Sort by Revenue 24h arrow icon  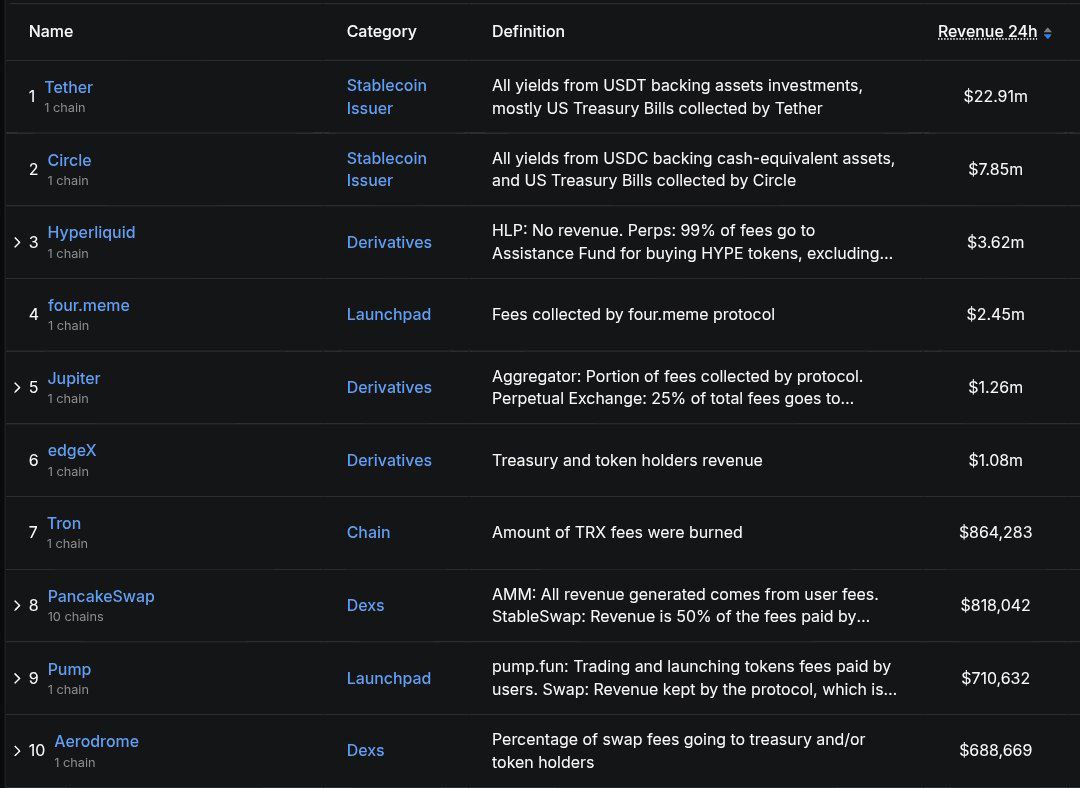coord(1047,33)
